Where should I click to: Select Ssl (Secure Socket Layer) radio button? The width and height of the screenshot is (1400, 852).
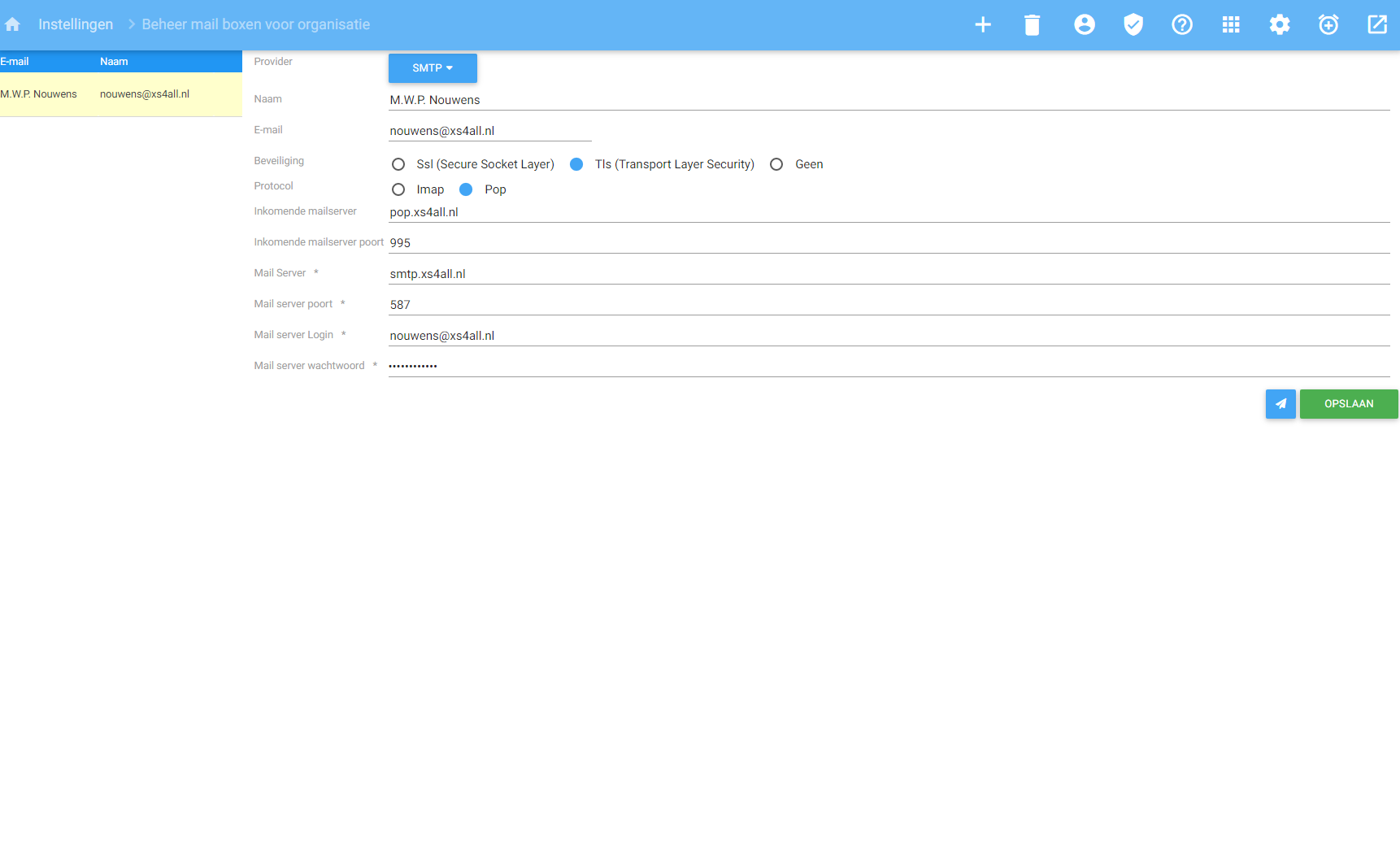398,164
